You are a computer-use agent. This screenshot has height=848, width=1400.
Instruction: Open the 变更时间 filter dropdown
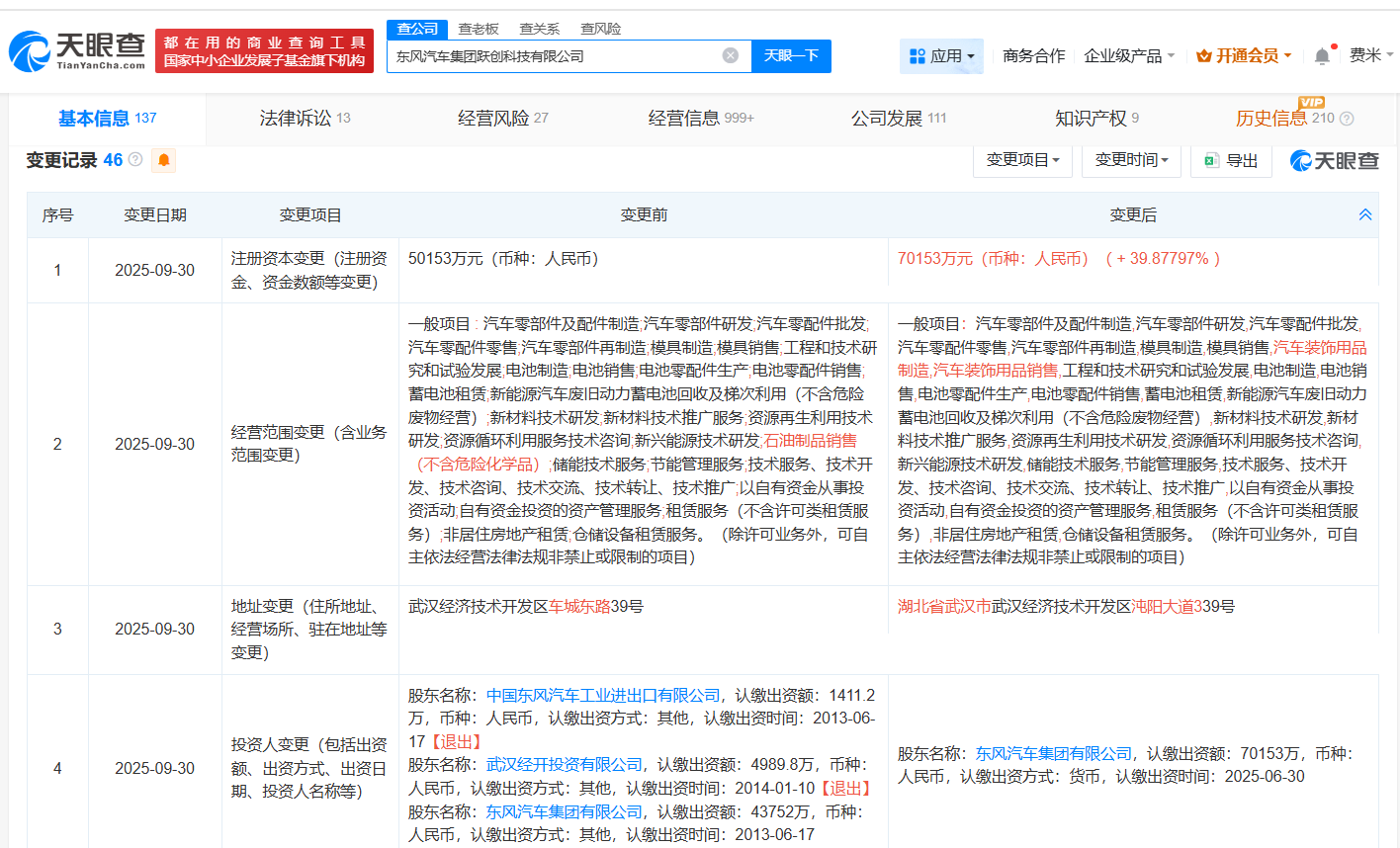[x=1130, y=159]
